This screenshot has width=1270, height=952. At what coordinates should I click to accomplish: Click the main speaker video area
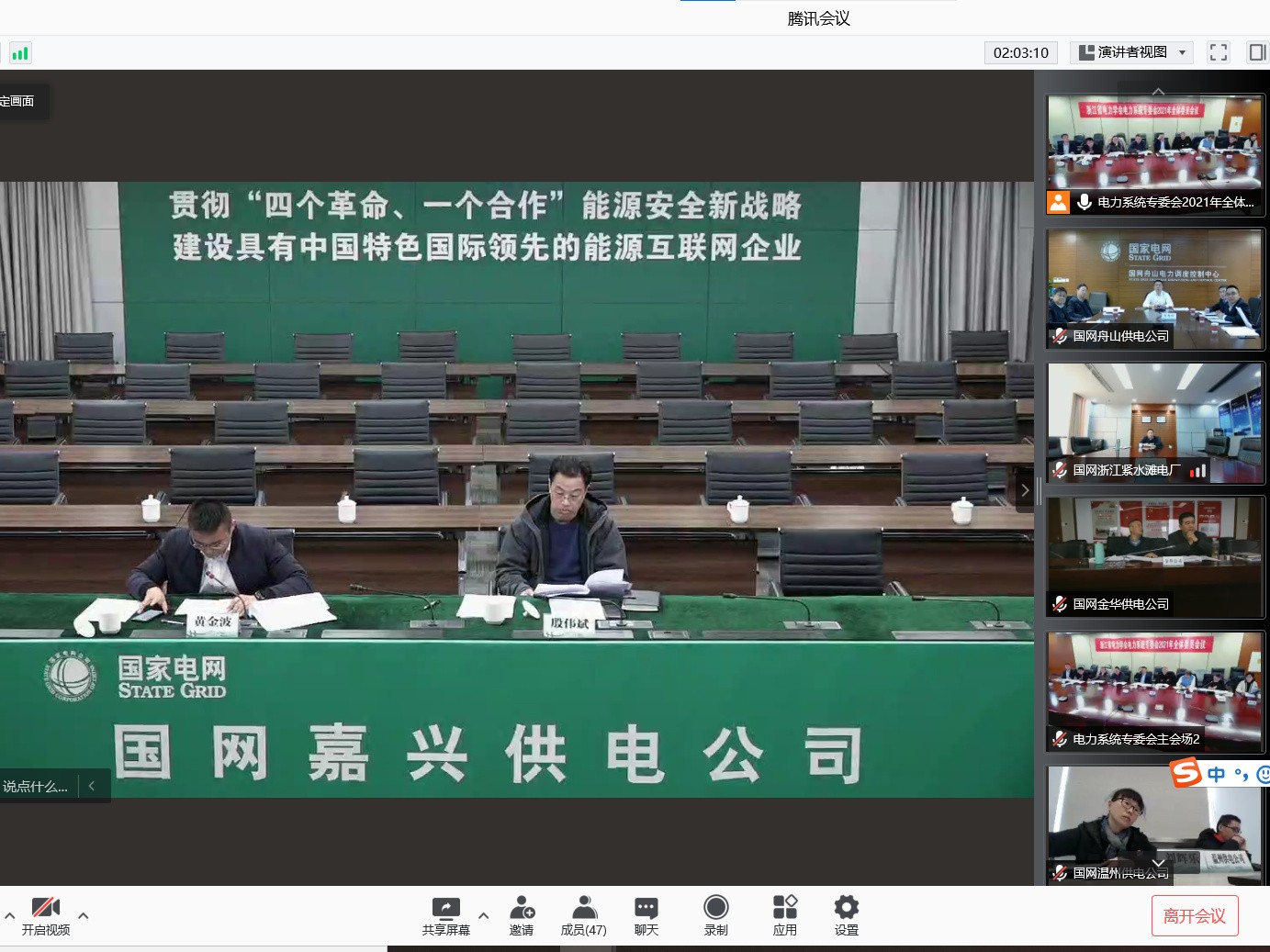point(517,489)
